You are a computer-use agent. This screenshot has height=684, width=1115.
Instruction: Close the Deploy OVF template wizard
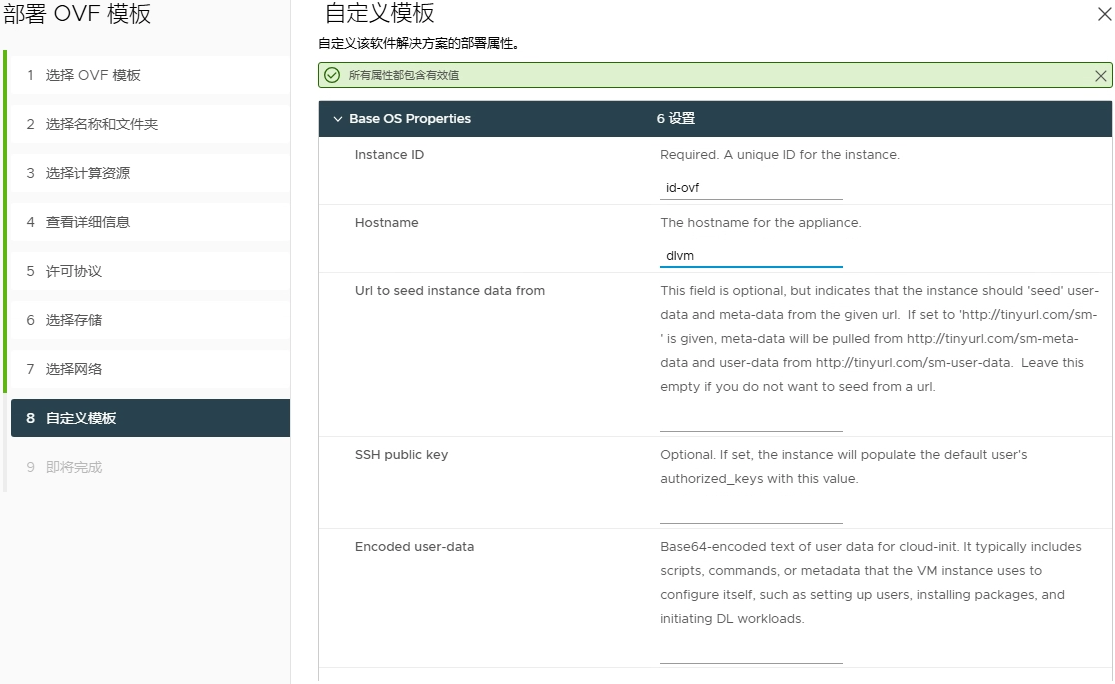coord(1103,14)
